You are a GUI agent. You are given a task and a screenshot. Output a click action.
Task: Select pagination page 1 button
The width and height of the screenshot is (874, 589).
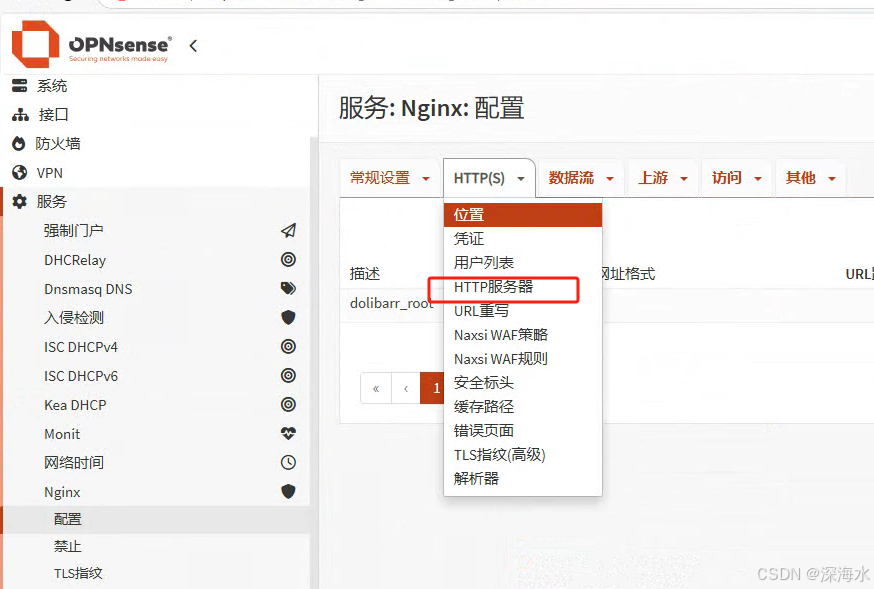point(433,388)
